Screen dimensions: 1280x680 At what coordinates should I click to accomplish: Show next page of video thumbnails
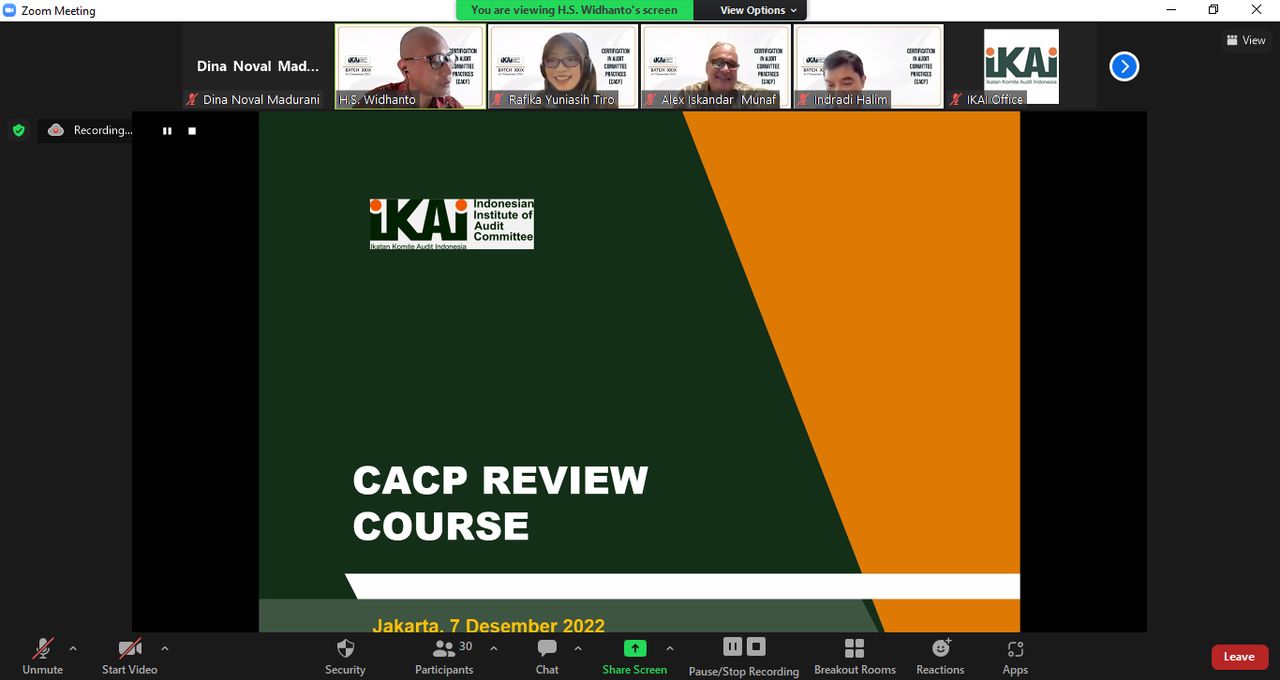[x=1124, y=67]
